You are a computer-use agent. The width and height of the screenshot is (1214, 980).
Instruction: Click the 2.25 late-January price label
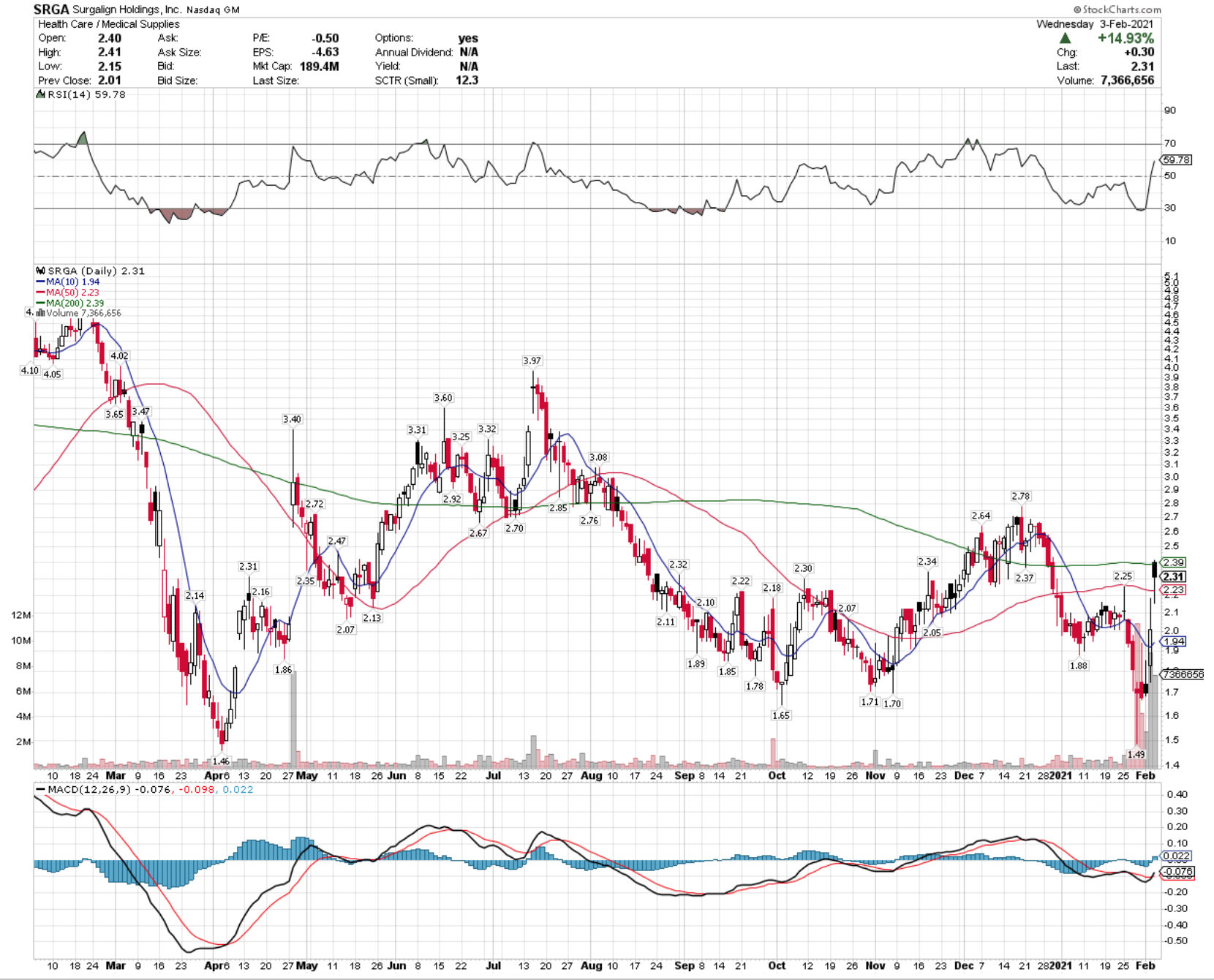click(1123, 576)
